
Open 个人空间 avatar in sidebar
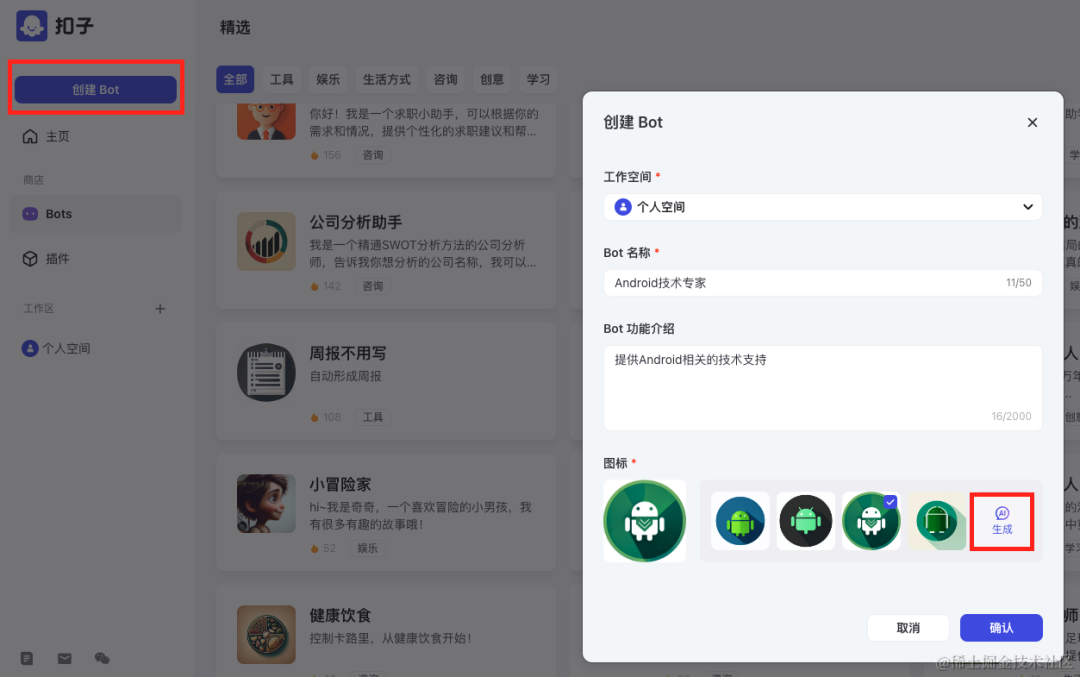(x=30, y=348)
